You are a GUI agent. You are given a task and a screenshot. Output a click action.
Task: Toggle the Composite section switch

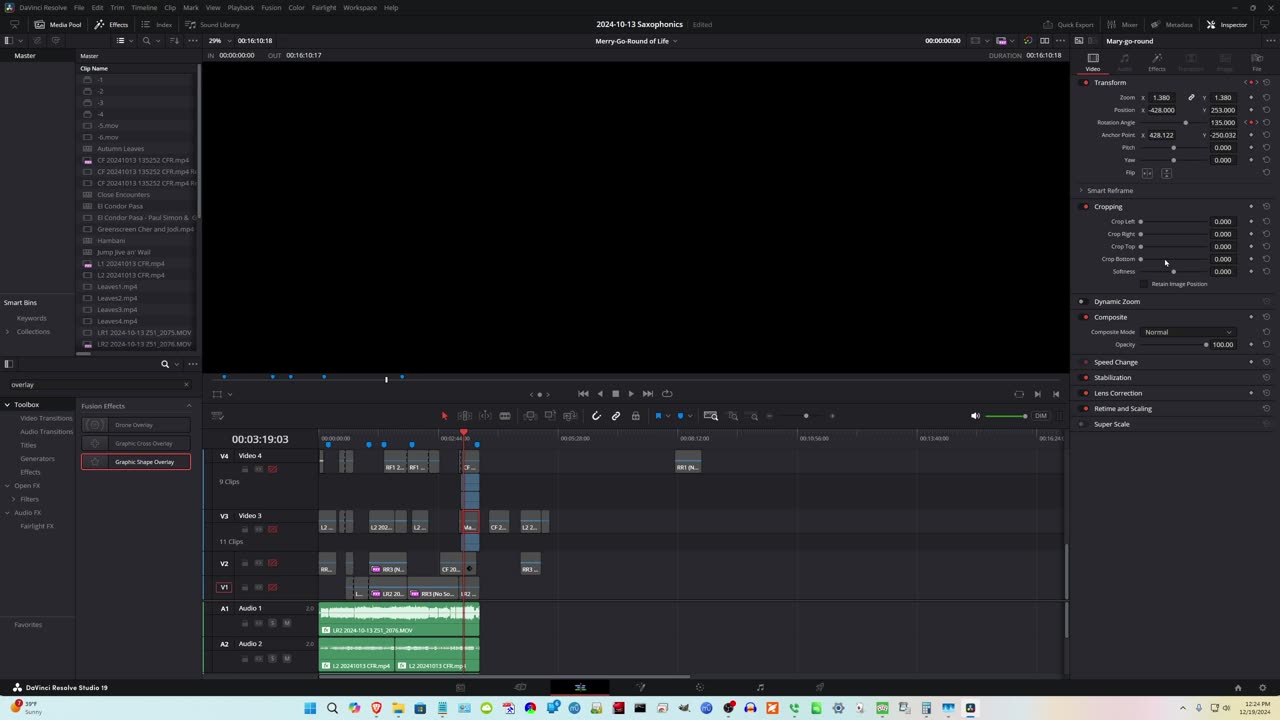1085,317
